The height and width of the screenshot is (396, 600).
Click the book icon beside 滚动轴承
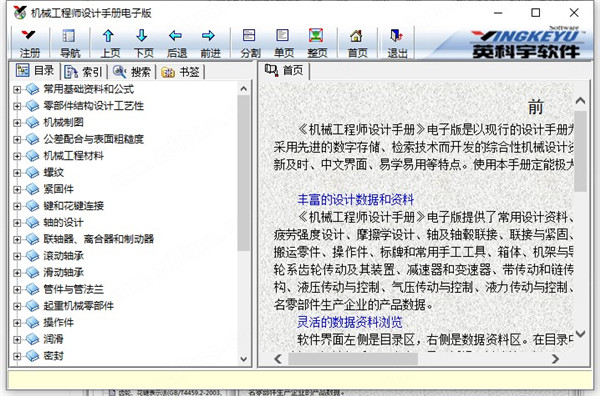[33, 256]
